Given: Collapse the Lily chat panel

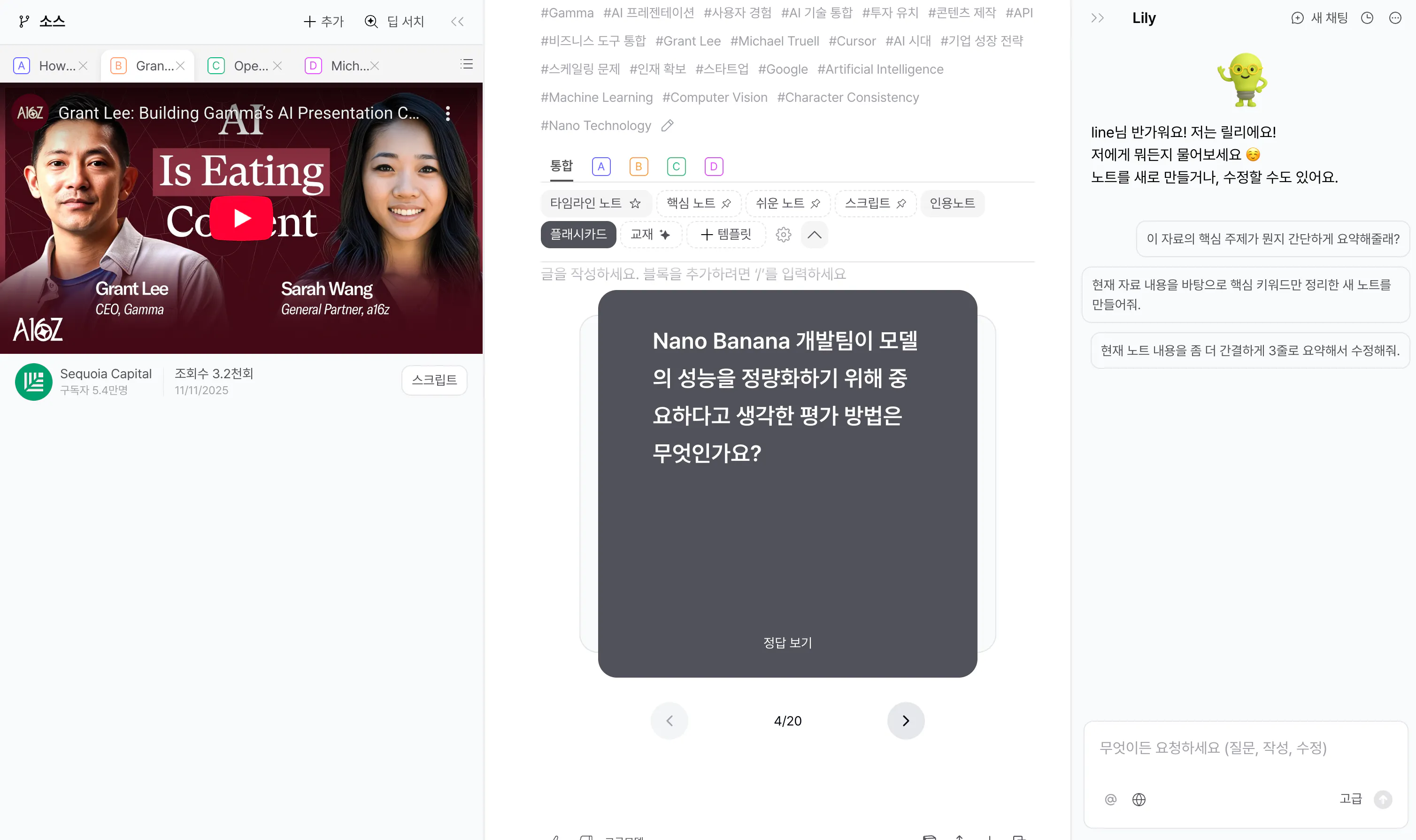Looking at the screenshot, I should 1097,17.
